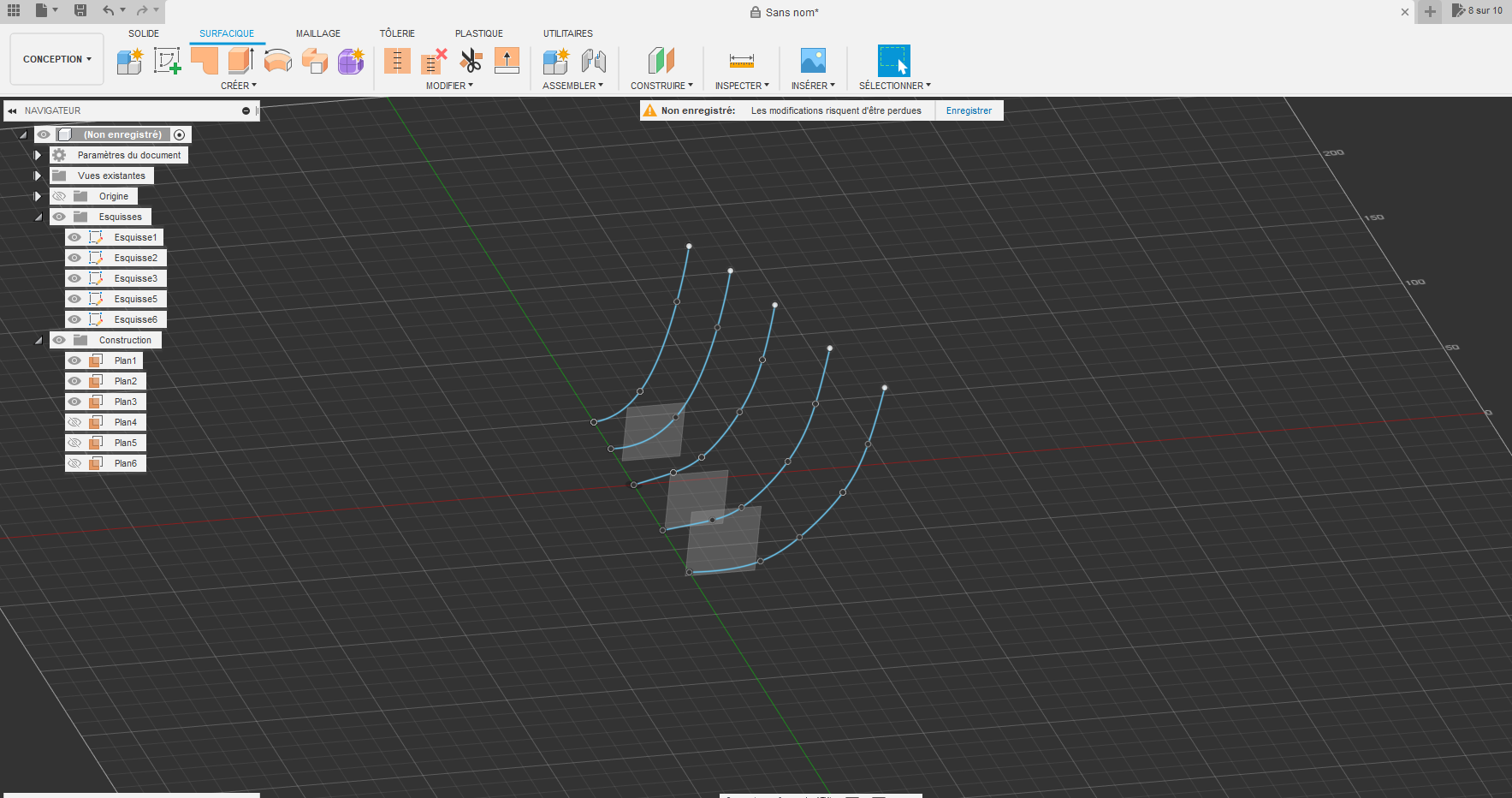
Task: Expand the Vues existantes folder
Action: (x=38, y=176)
